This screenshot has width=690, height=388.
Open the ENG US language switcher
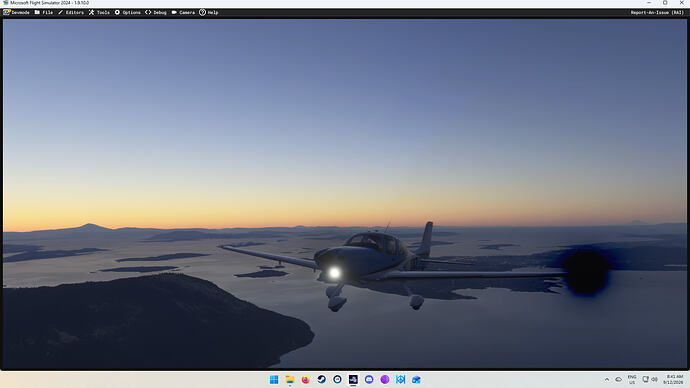tap(632, 379)
